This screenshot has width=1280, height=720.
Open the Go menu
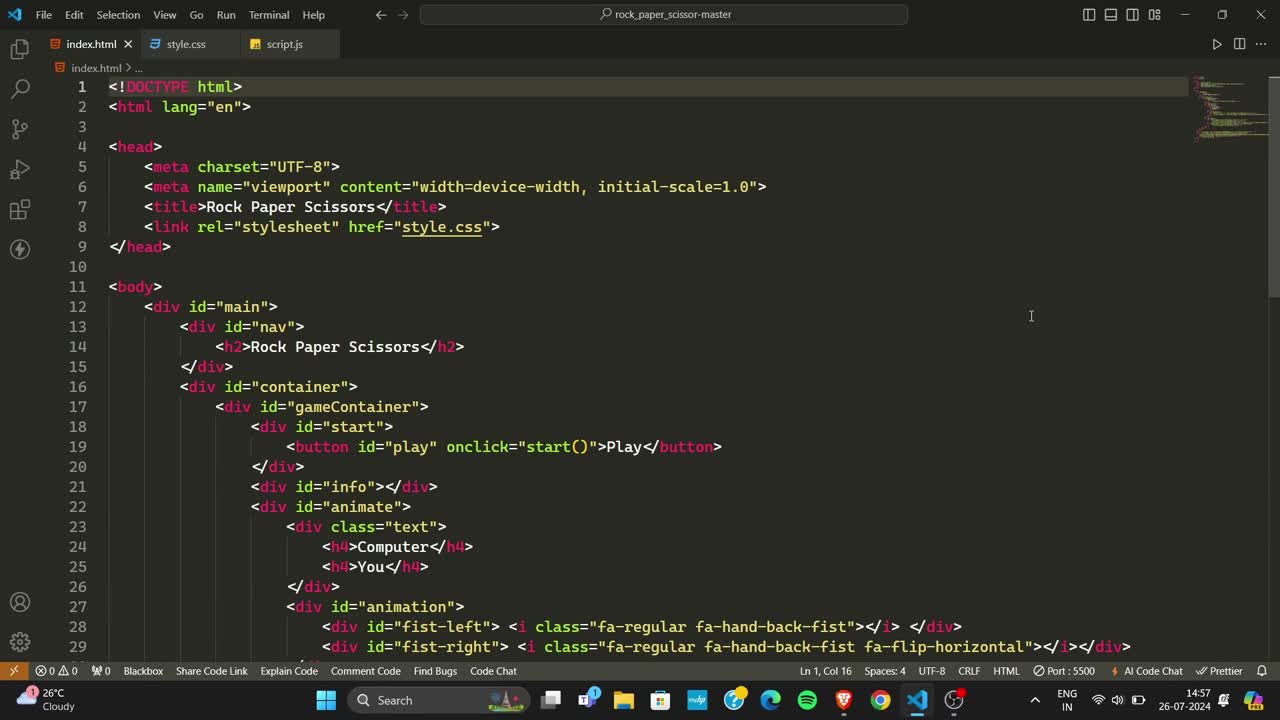click(x=196, y=15)
